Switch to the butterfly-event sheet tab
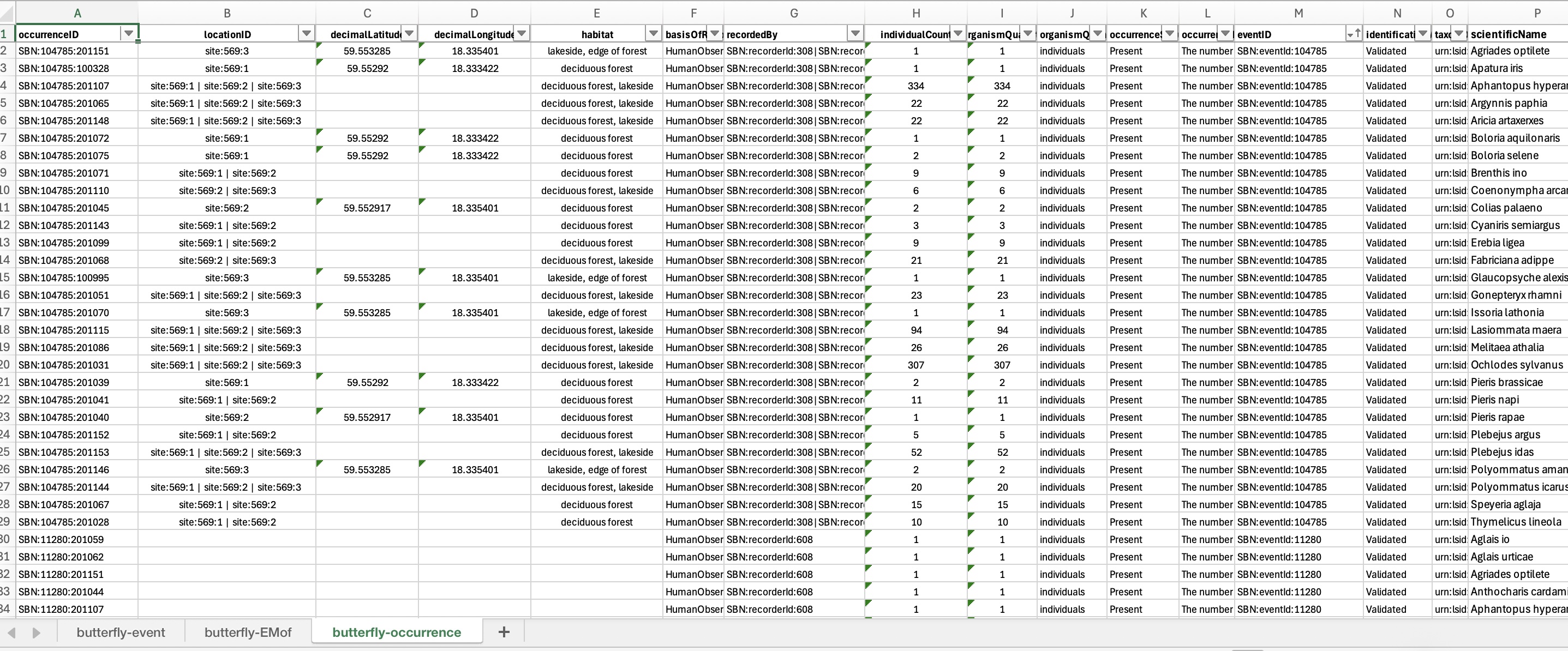 [121, 632]
